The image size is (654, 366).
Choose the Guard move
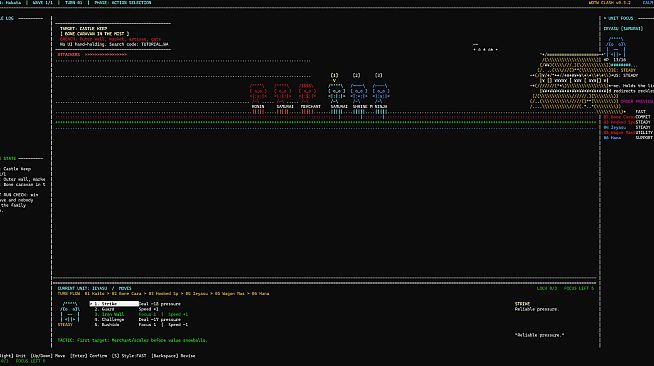click(104, 309)
